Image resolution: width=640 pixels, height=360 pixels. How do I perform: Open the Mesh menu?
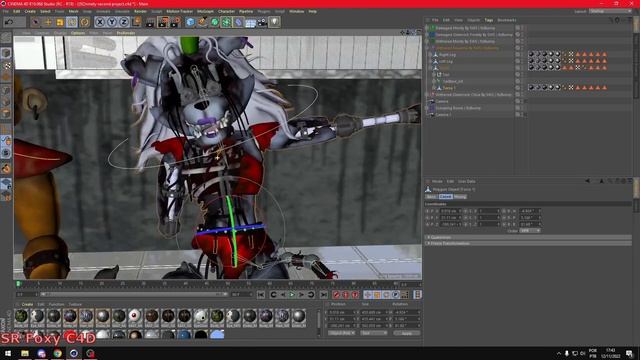[73, 11]
